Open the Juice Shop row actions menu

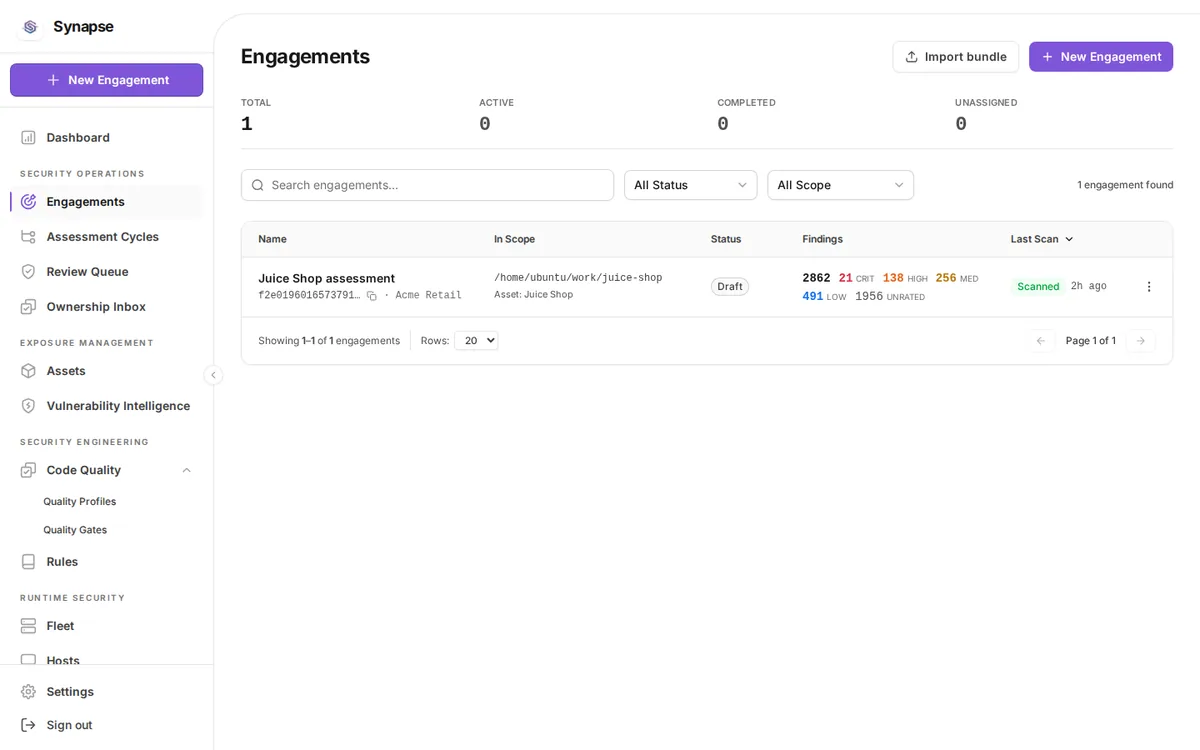pyautogui.click(x=1149, y=287)
